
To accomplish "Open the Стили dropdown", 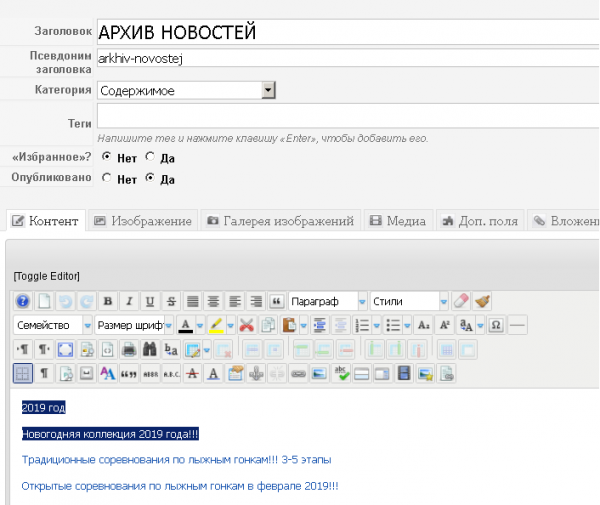I will pyautogui.click(x=409, y=301).
